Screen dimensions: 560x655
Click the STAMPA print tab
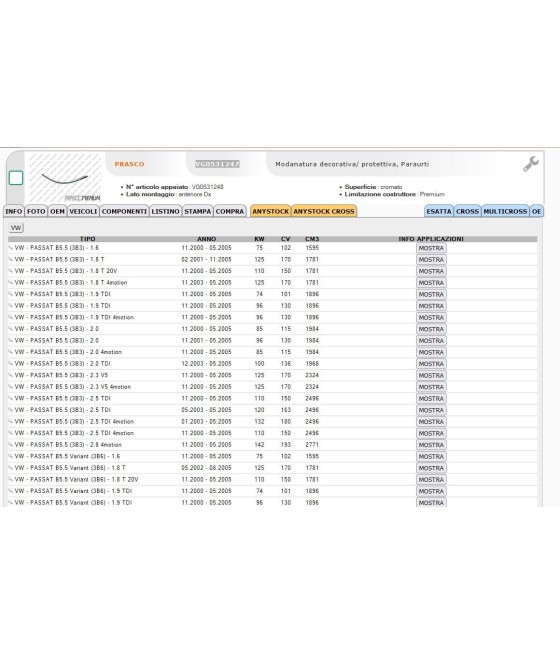[x=198, y=211]
